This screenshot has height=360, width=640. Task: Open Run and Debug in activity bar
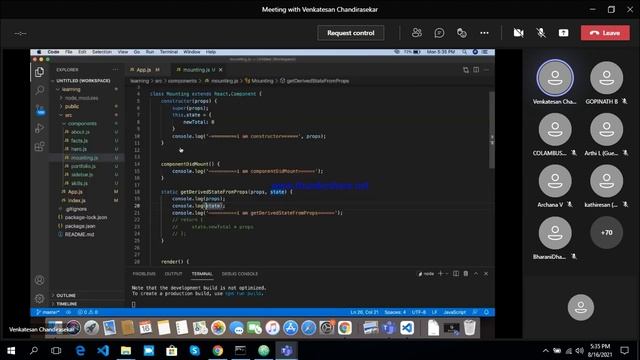(40, 128)
